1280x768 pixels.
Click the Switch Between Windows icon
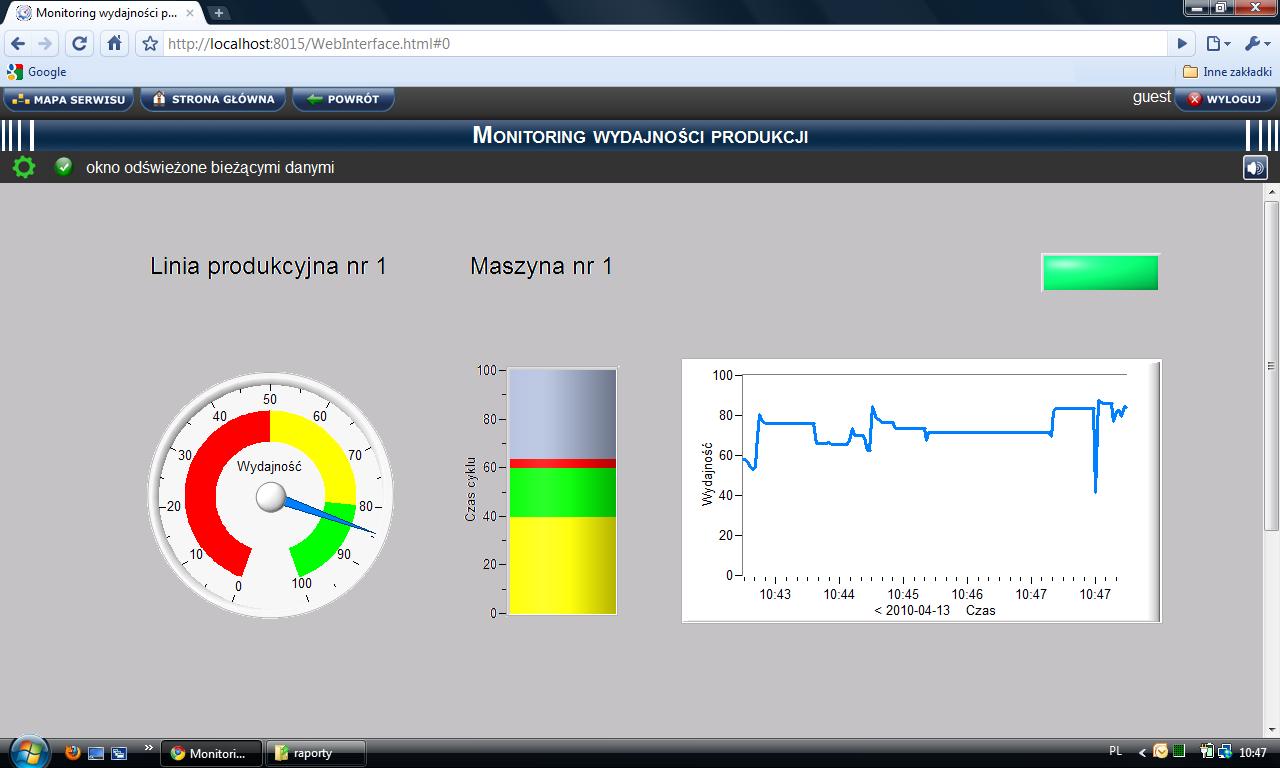119,752
